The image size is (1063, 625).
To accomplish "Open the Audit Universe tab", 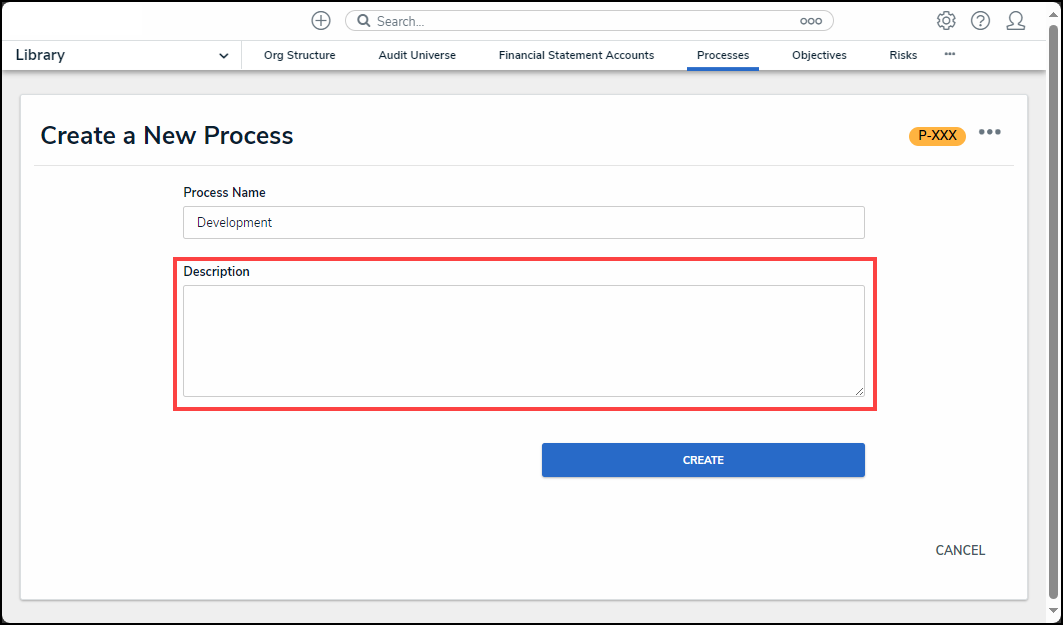I will [x=417, y=56].
